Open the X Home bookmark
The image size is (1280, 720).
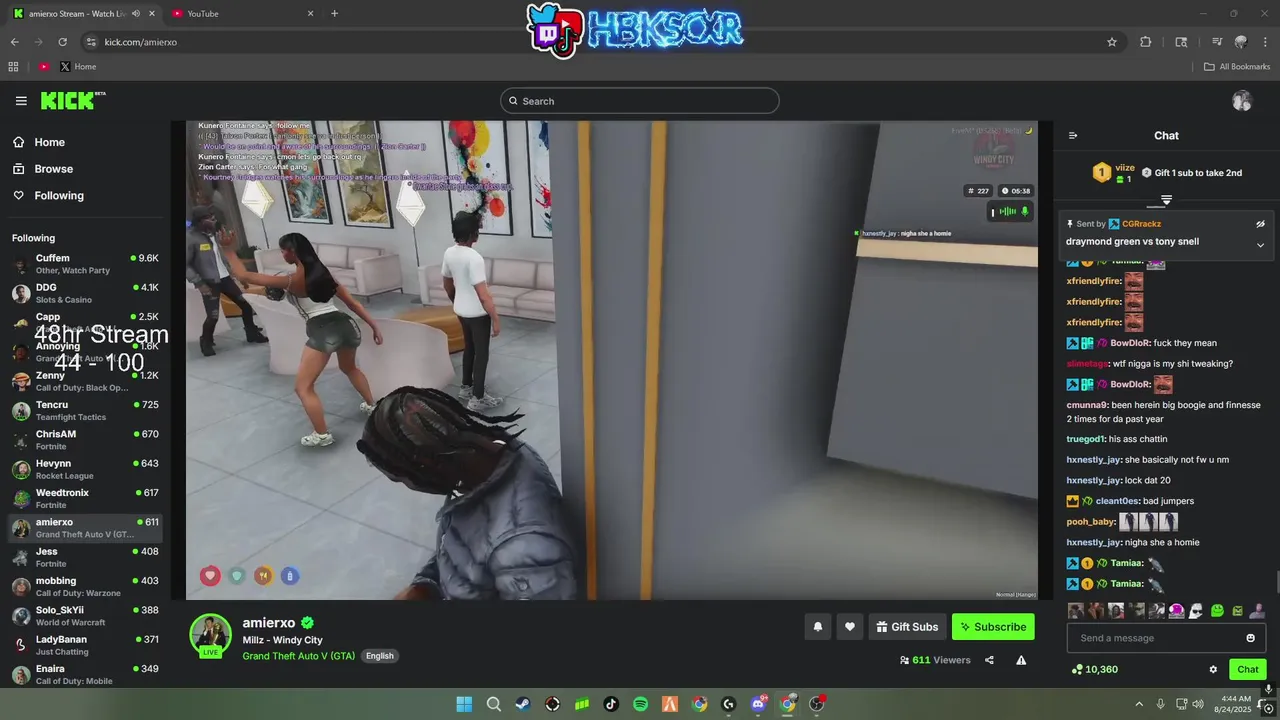(x=78, y=67)
